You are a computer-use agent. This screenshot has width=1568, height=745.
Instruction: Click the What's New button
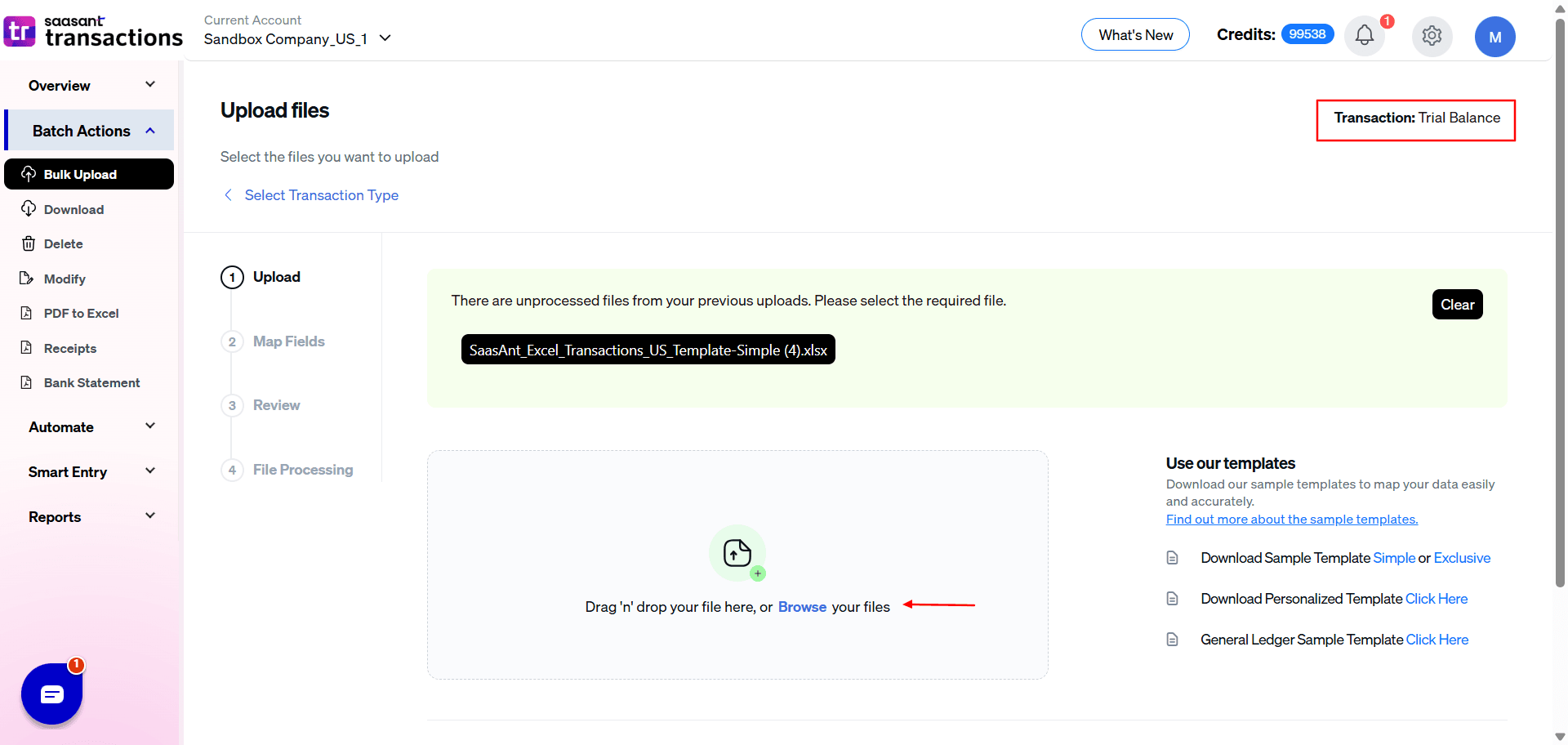1135,34
